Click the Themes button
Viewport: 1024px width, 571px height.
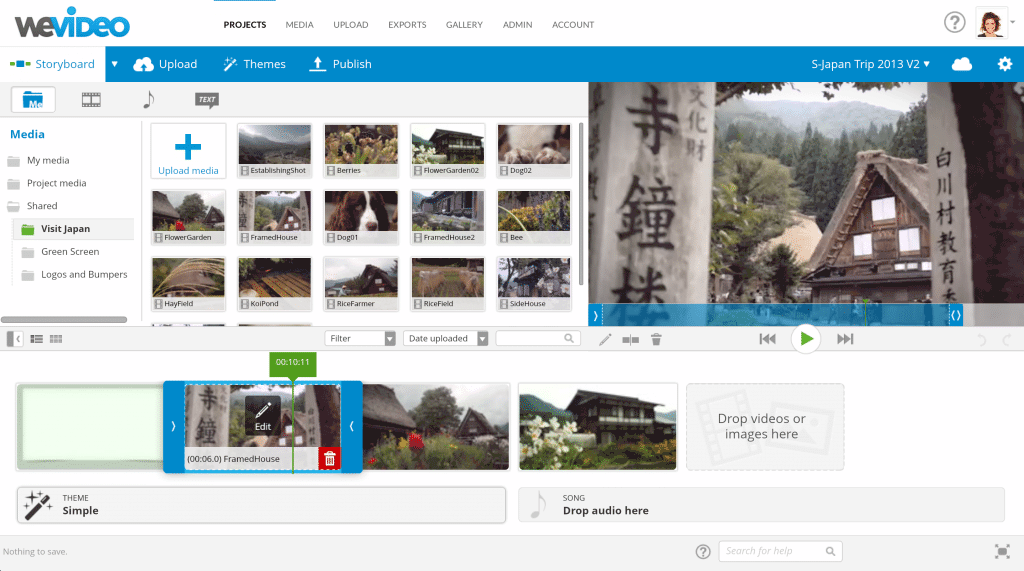click(x=254, y=64)
